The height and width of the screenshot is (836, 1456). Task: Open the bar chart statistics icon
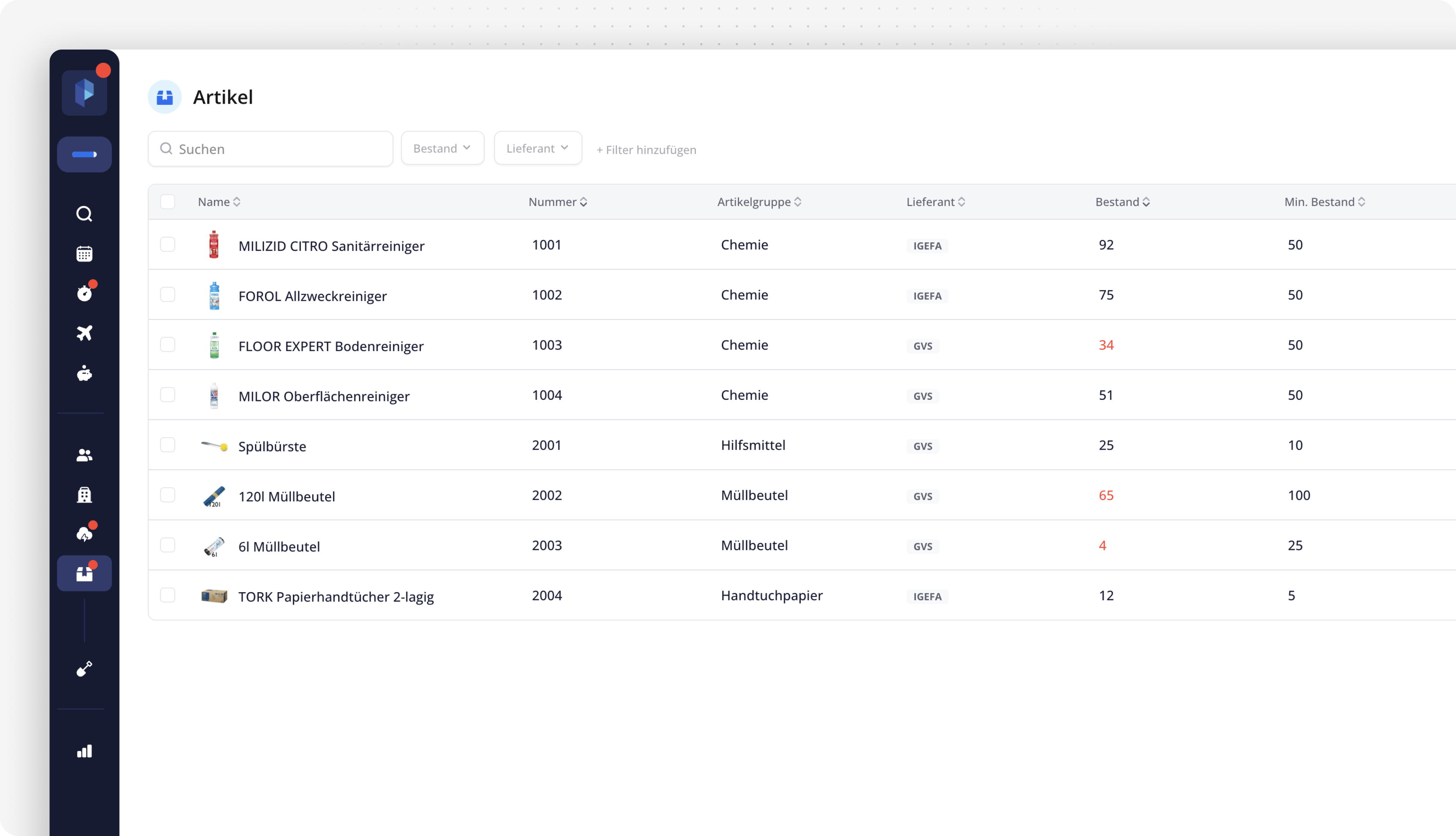point(84,752)
